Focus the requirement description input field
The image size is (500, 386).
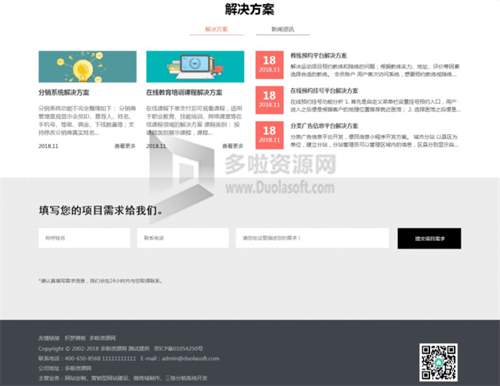312,238
